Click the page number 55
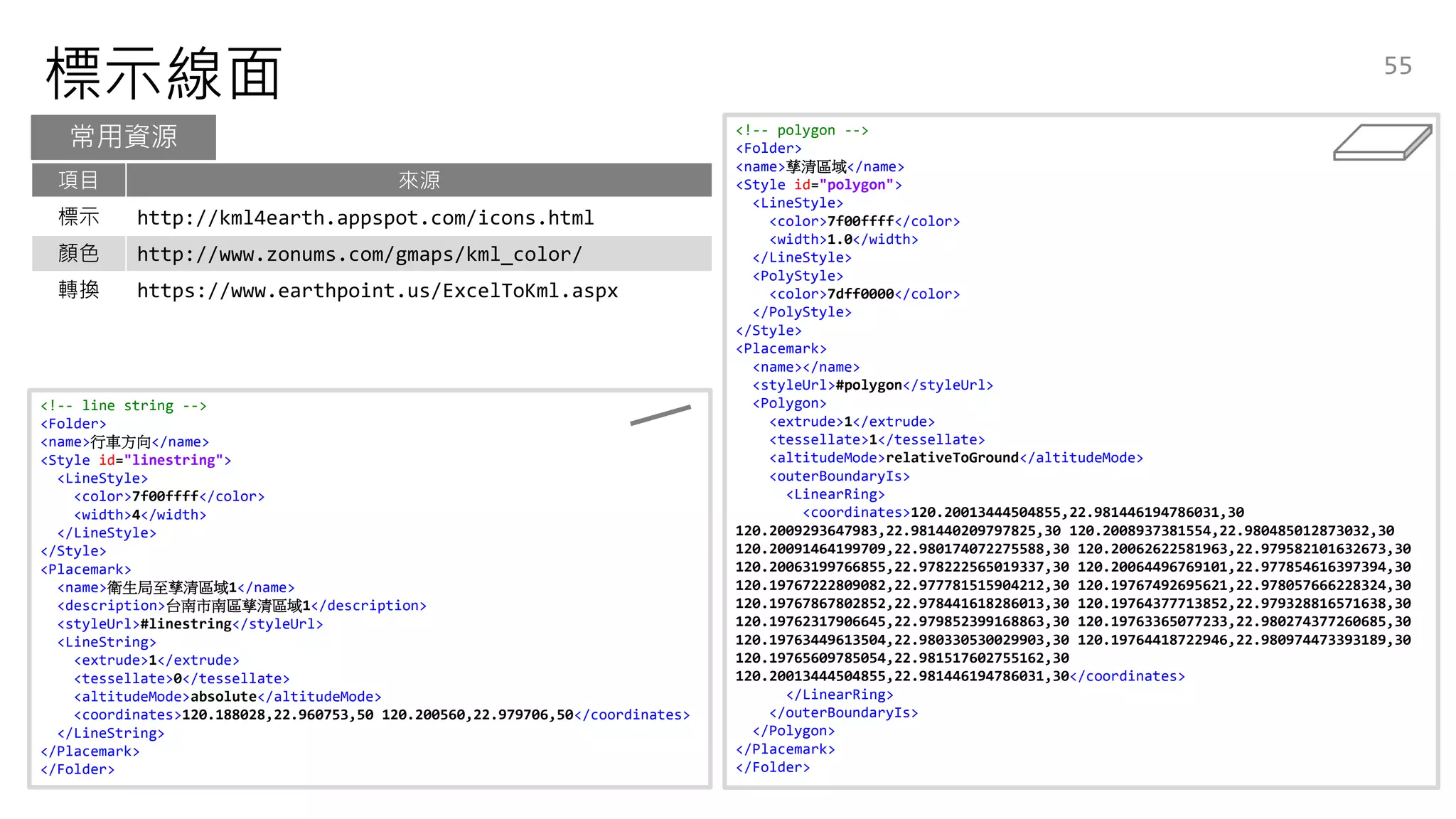Image resolution: width=1456 pixels, height=819 pixels. (x=1397, y=66)
